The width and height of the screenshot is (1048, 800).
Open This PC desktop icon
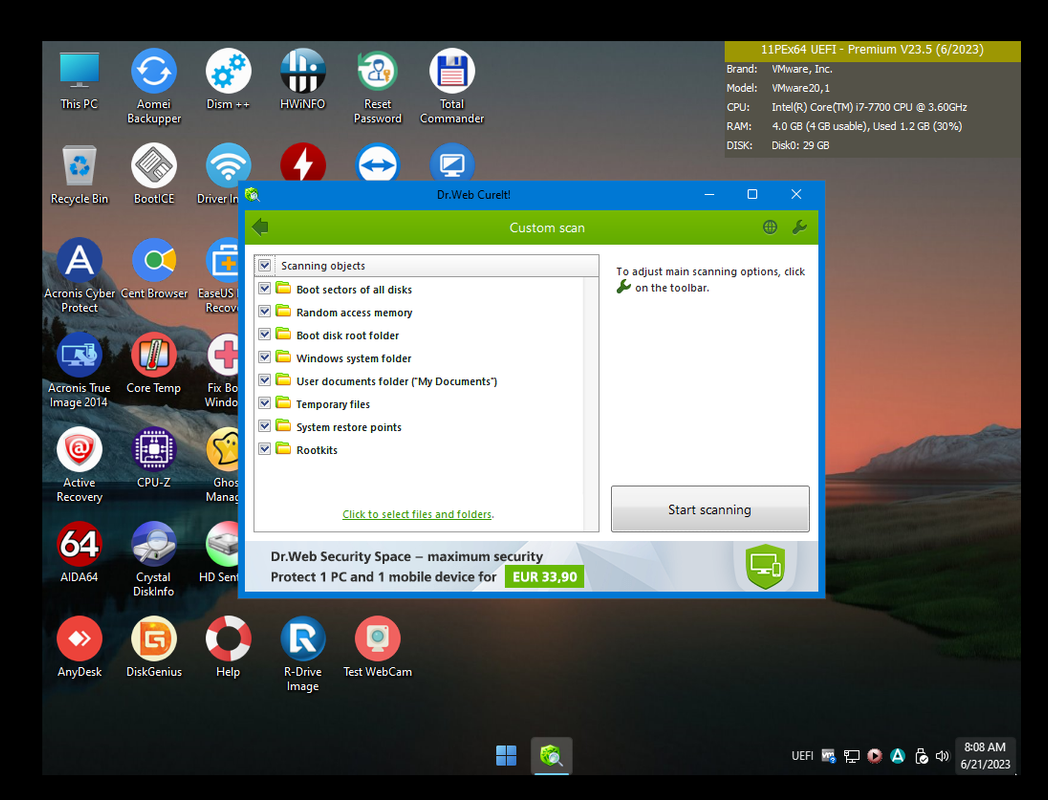pos(79,80)
